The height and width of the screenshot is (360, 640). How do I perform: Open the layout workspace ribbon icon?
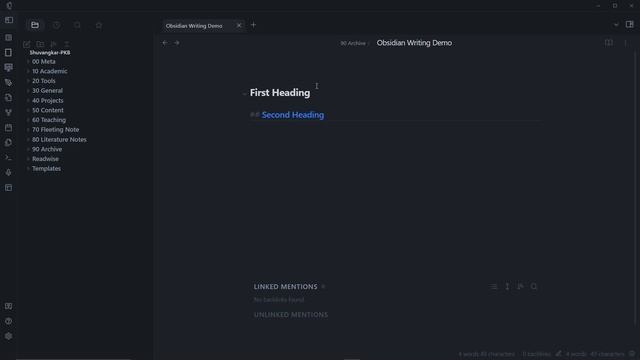point(9,188)
